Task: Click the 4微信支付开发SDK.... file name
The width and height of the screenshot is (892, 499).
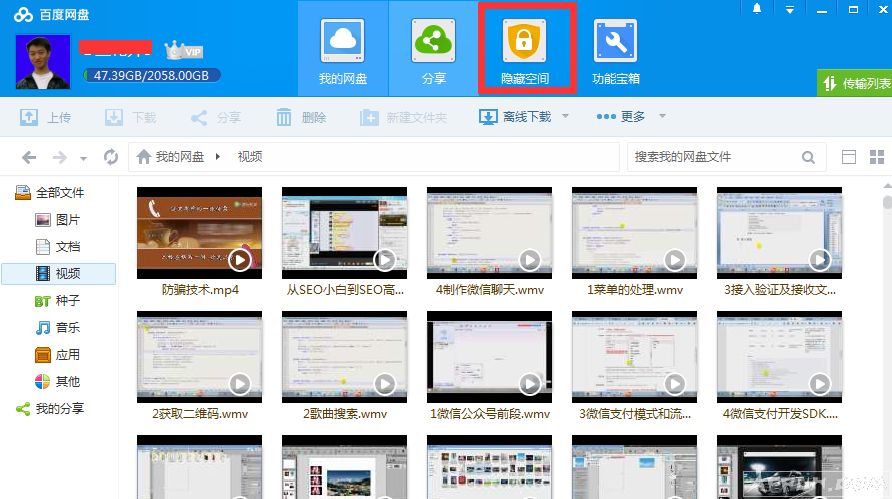Action: [780, 414]
